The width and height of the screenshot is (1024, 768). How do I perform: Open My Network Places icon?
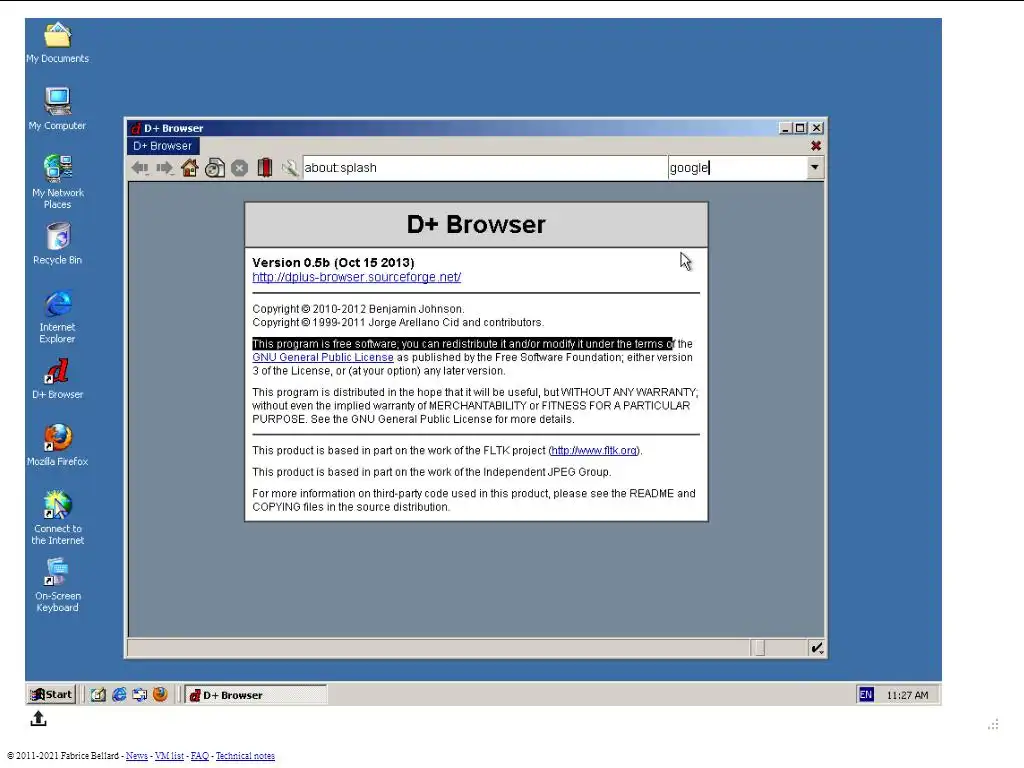click(x=57, y=182)
